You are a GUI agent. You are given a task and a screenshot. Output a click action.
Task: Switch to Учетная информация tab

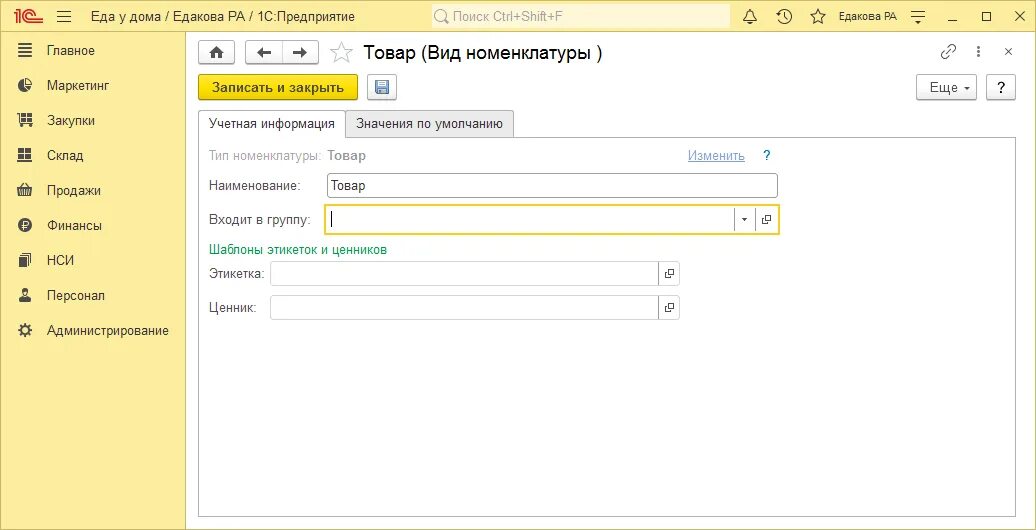click(x=272, y=124)
